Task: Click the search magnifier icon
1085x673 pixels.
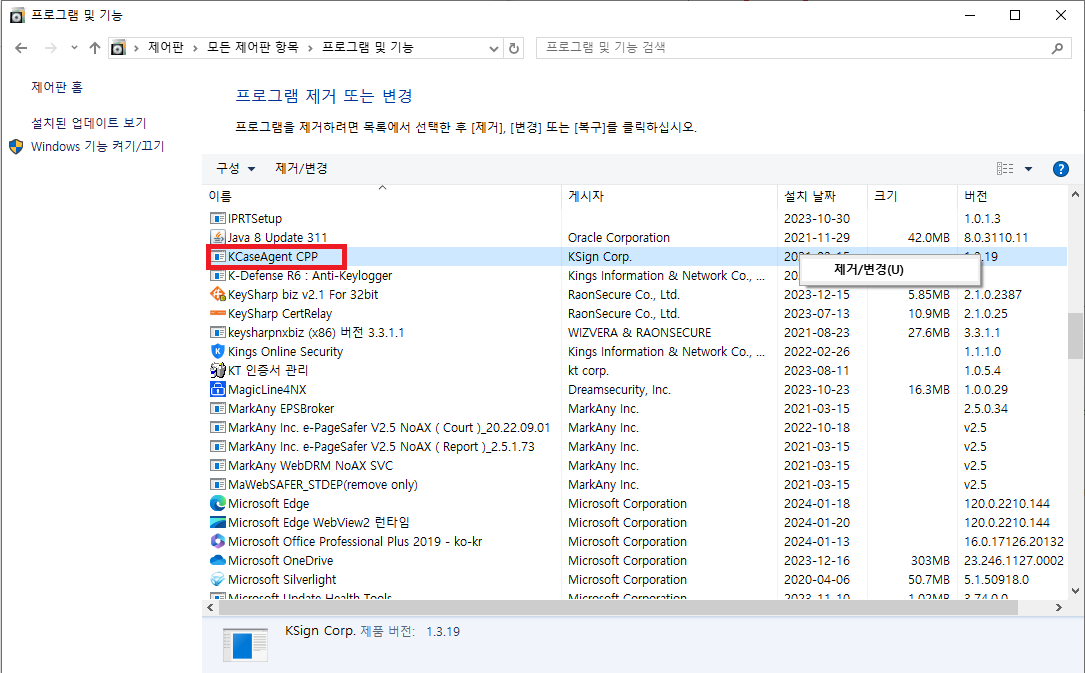Action: (x=1057, y=48)
